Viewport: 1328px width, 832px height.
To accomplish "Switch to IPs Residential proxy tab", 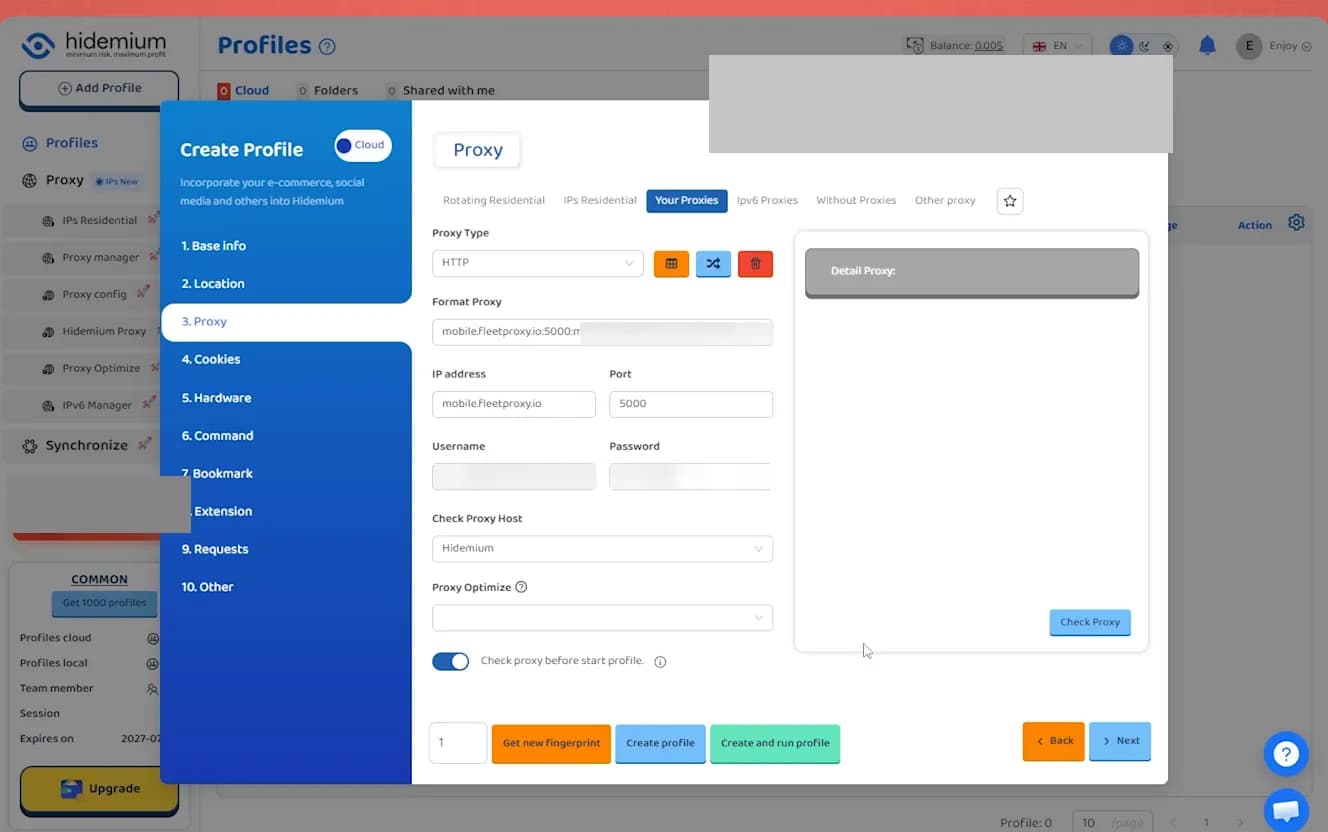I will pos(600,201).
